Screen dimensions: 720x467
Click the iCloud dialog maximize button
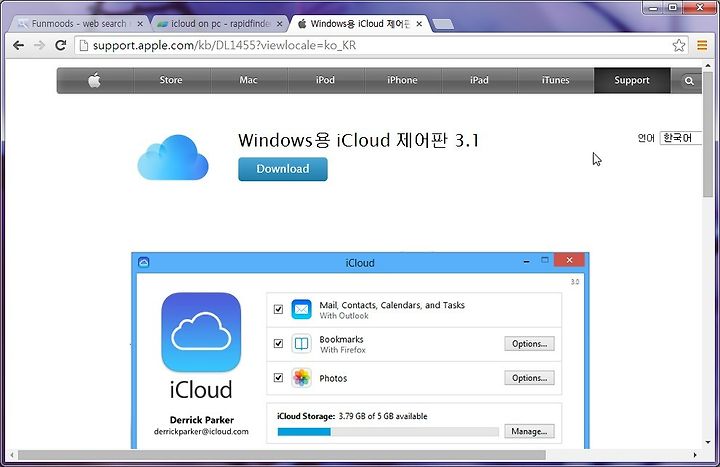[545, 260]
